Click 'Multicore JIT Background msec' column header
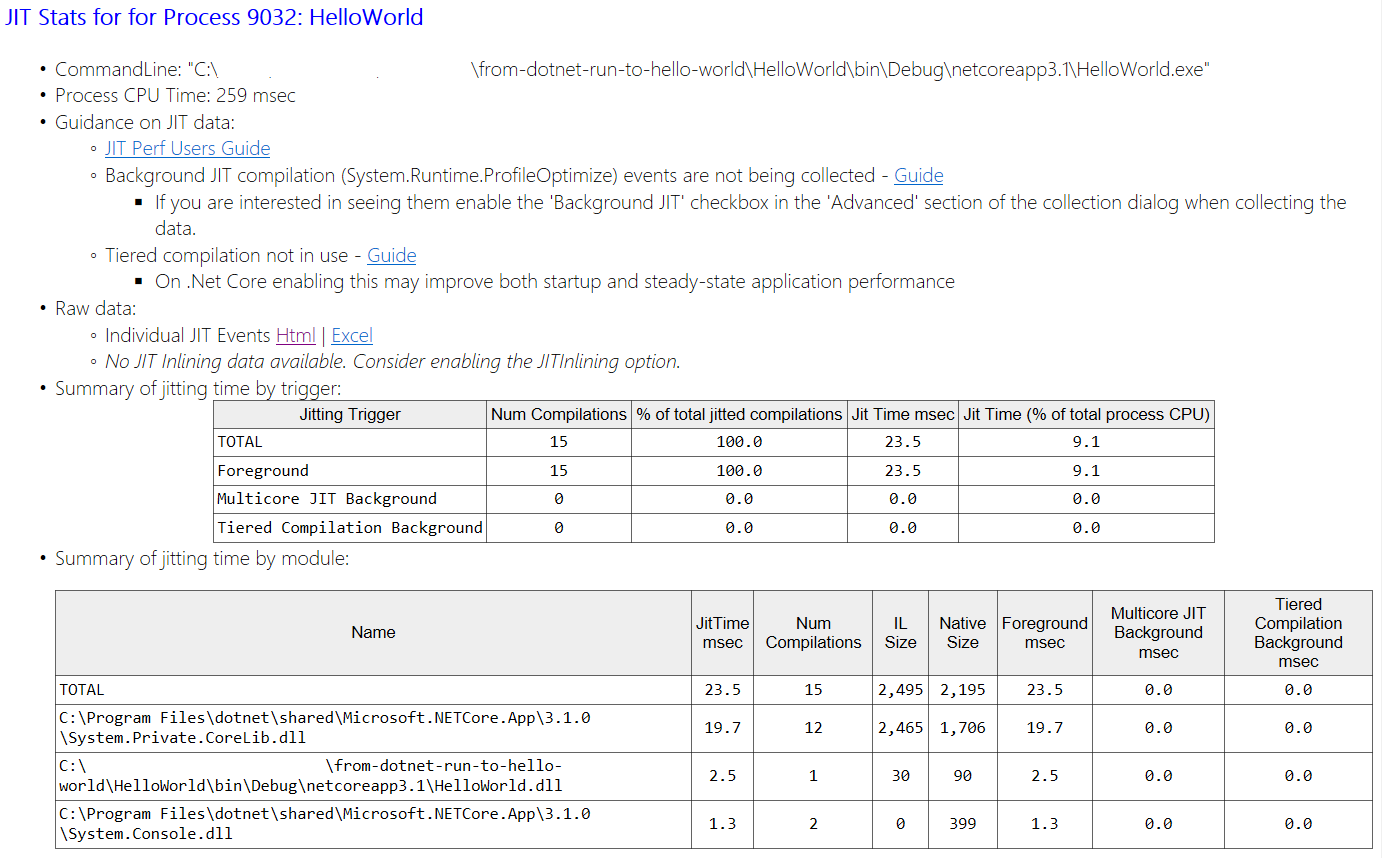This screenshot has width=1382, height=858. click(1158, 632)
